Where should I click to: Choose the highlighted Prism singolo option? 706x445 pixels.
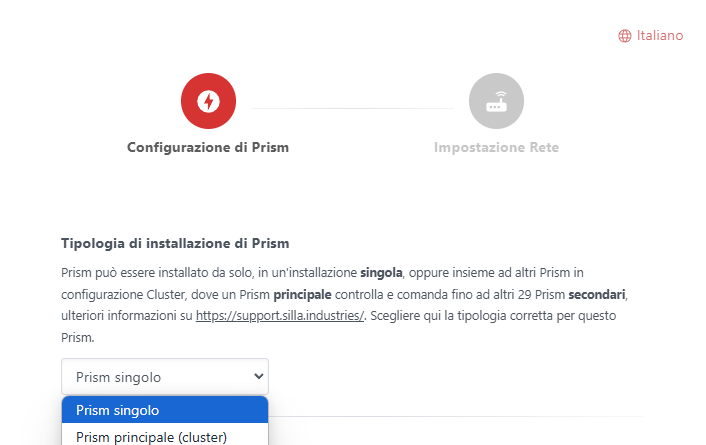[165, 410]
